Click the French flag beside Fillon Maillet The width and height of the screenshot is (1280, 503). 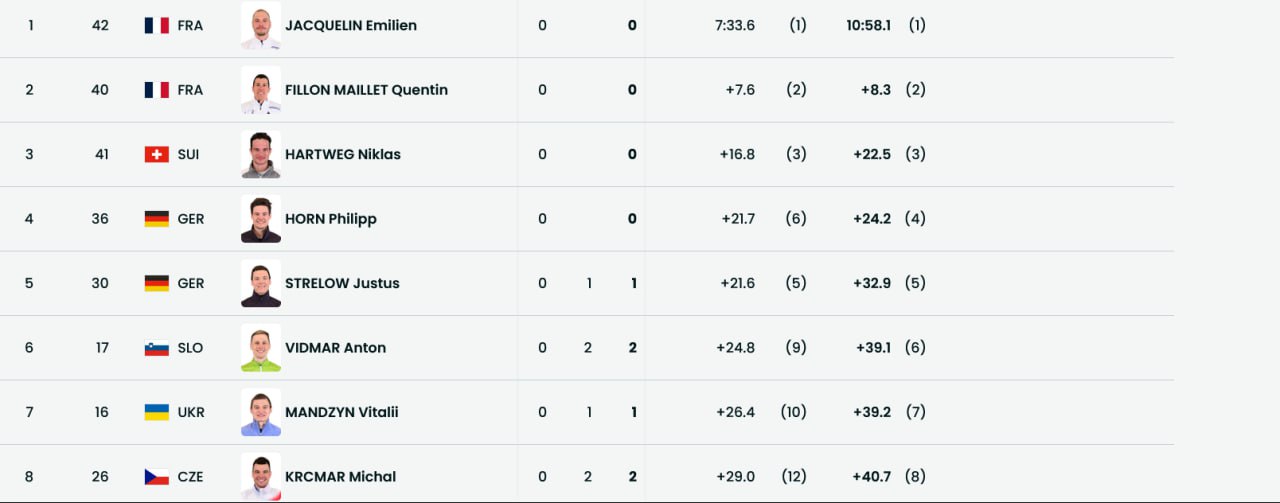[157, 90]
